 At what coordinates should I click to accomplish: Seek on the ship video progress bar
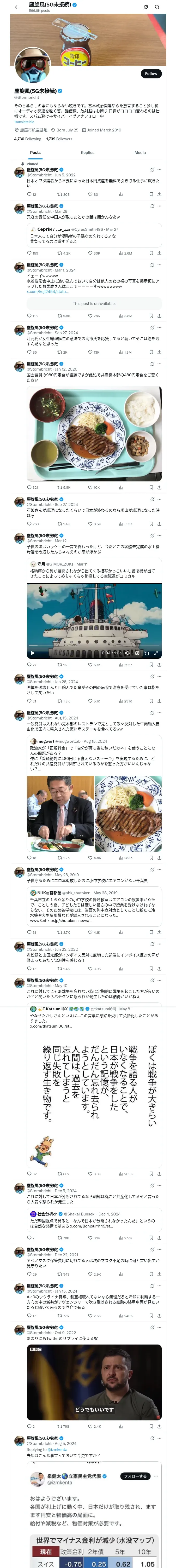tap(94, 646)
